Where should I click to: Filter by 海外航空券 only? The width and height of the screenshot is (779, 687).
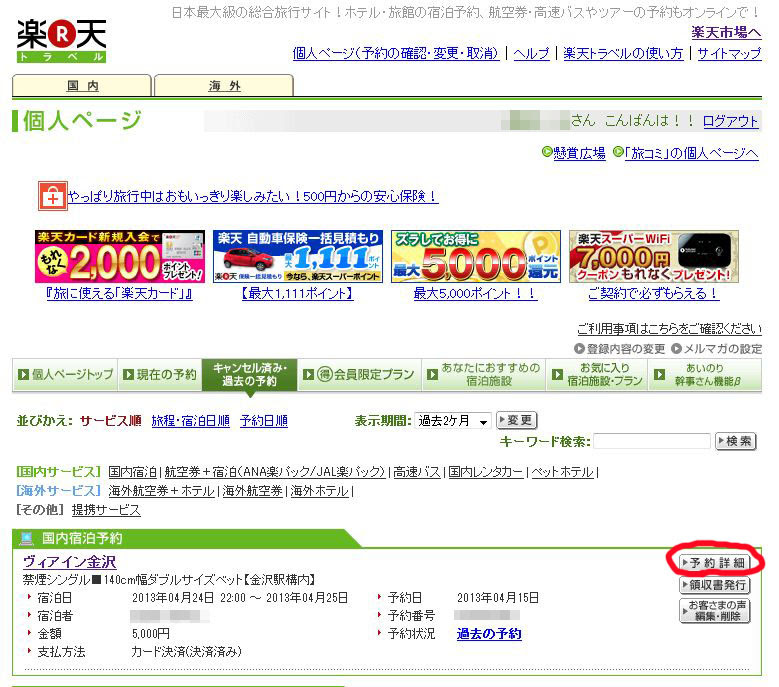pyautogui.click(x=252, y=491)
